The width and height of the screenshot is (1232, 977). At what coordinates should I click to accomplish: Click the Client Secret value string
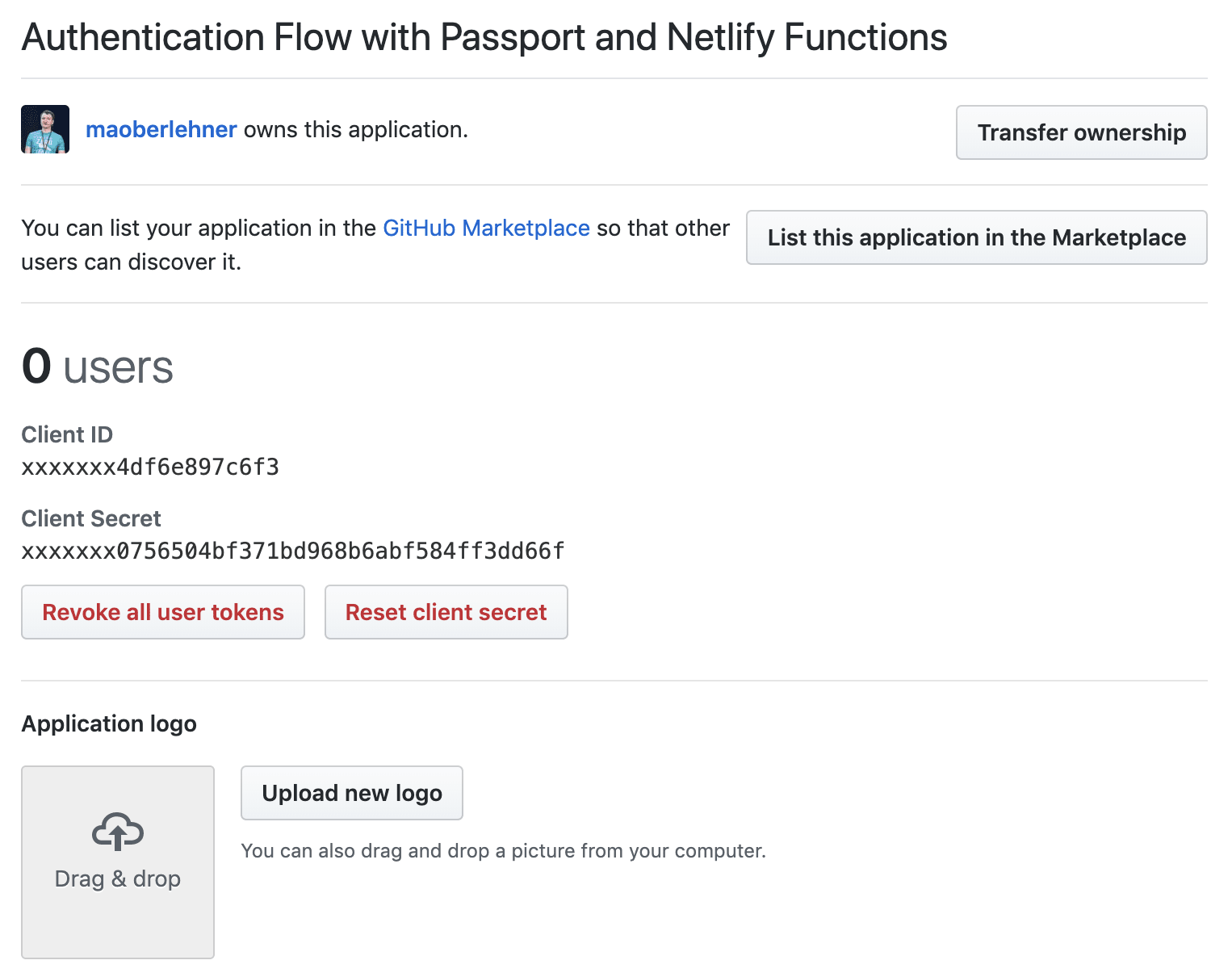pyautogui.click(x=292, y=551)
